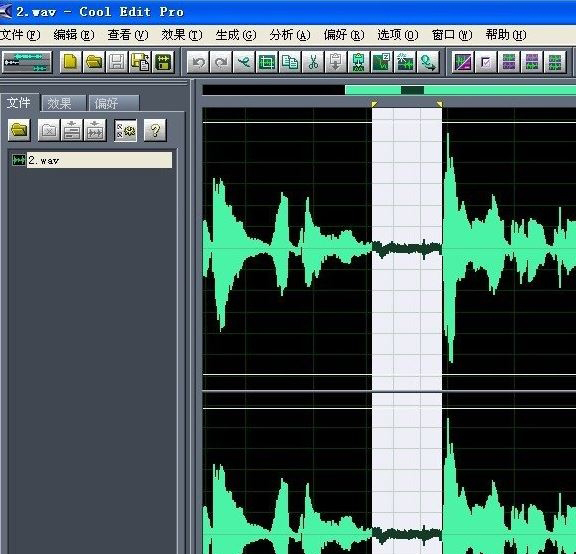The height and width of the screenshot is (554, 576).
Task: Click the dark green waveform disk icon
Action: [163, 62]
